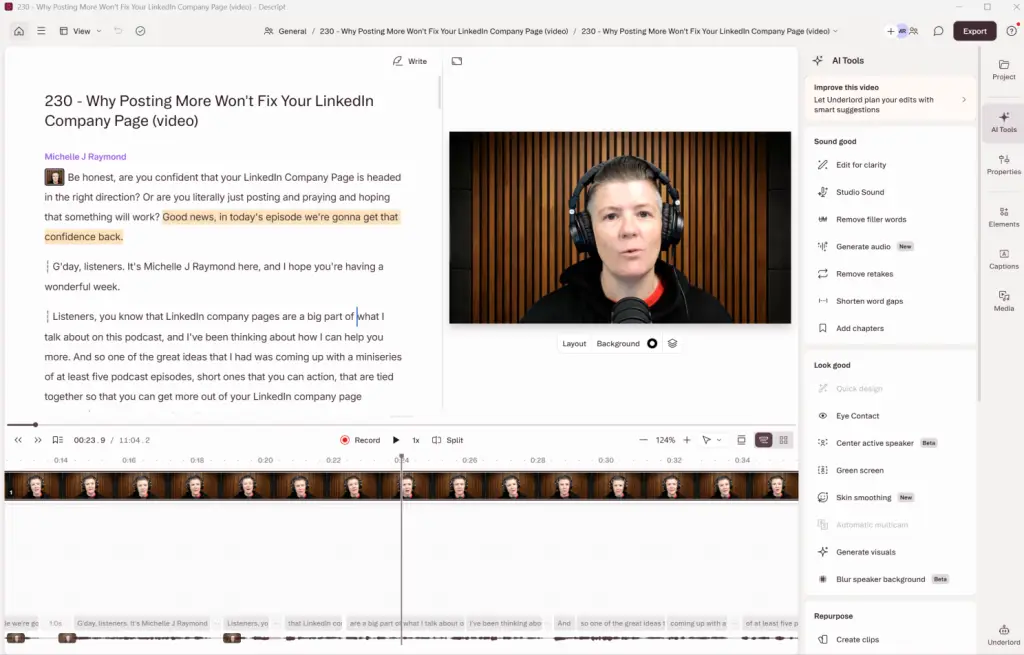Apply Blur speaker background
1024x655 pixels.
[x=882, y=579]
